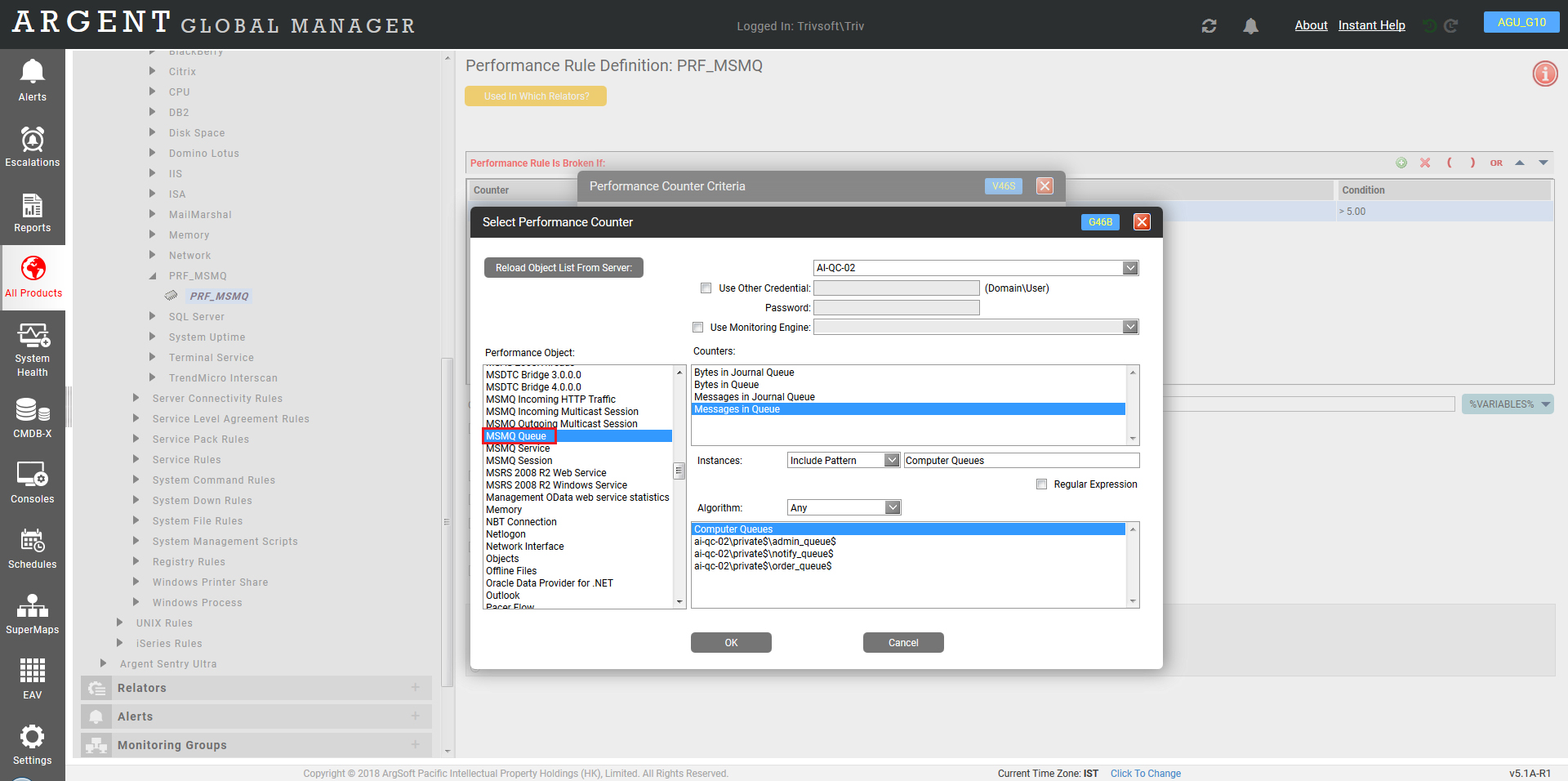This screenshot has height=781, width=1568.
Task: Check the Use Monitoring Engine box
Action: point(697,328)
